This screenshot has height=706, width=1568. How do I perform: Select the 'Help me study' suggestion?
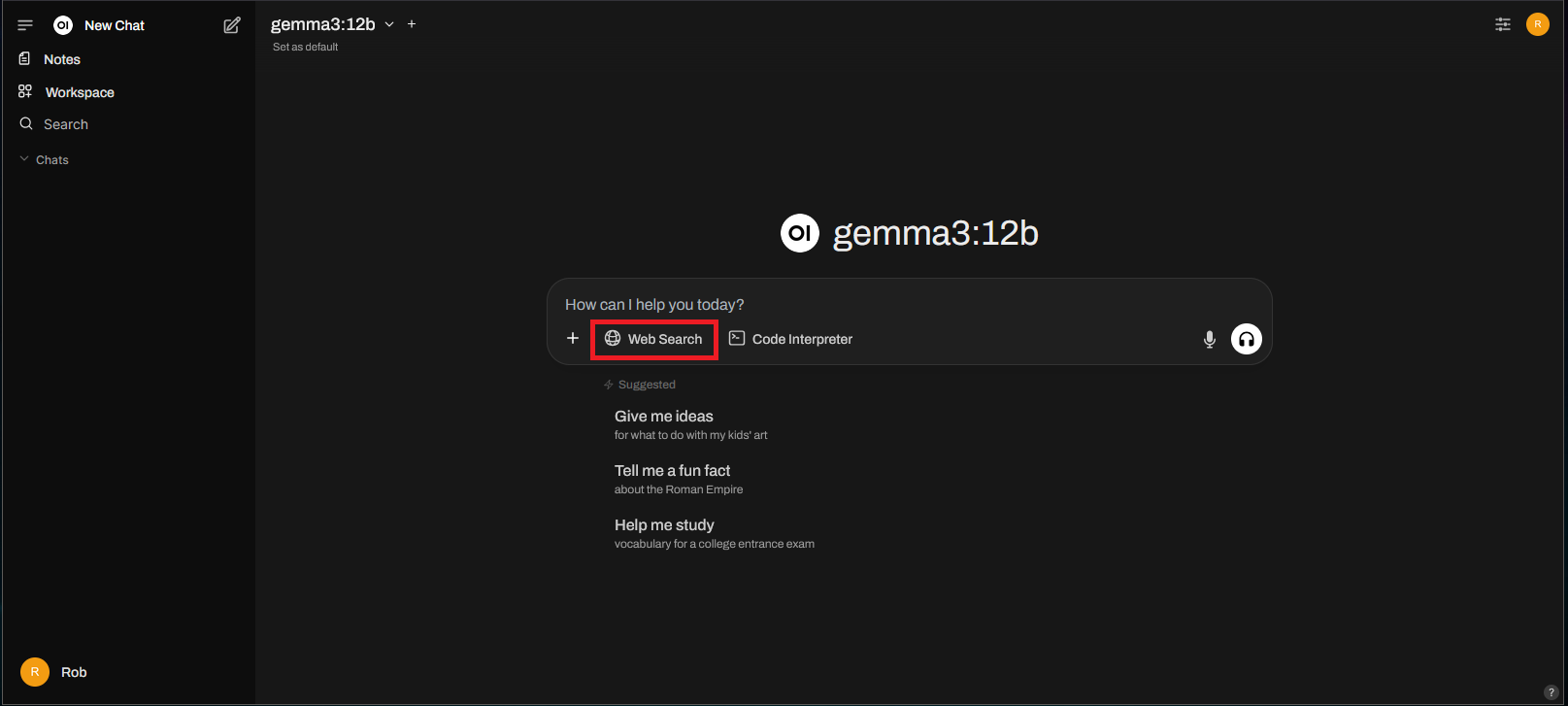point(715,533)
